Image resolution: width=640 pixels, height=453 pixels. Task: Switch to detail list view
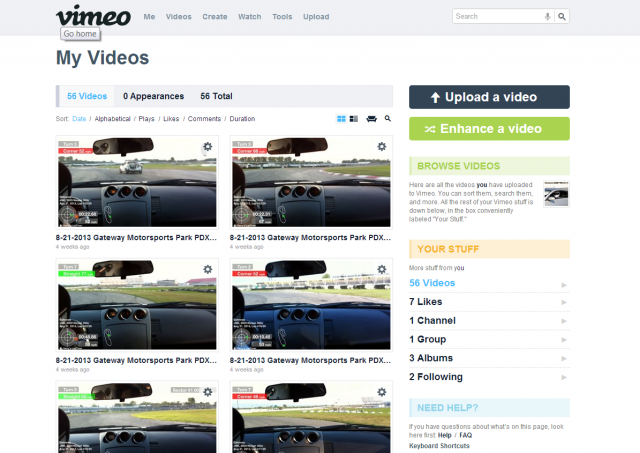[354, 119]
